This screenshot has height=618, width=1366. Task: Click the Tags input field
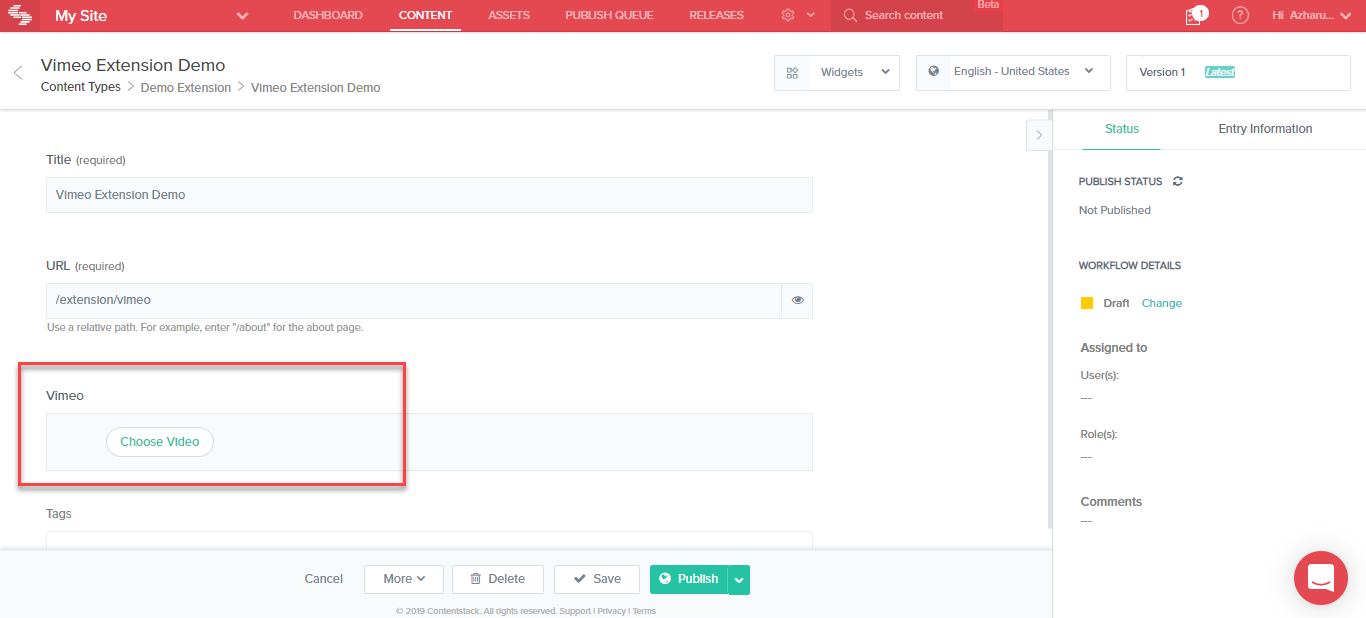point(429,540)
